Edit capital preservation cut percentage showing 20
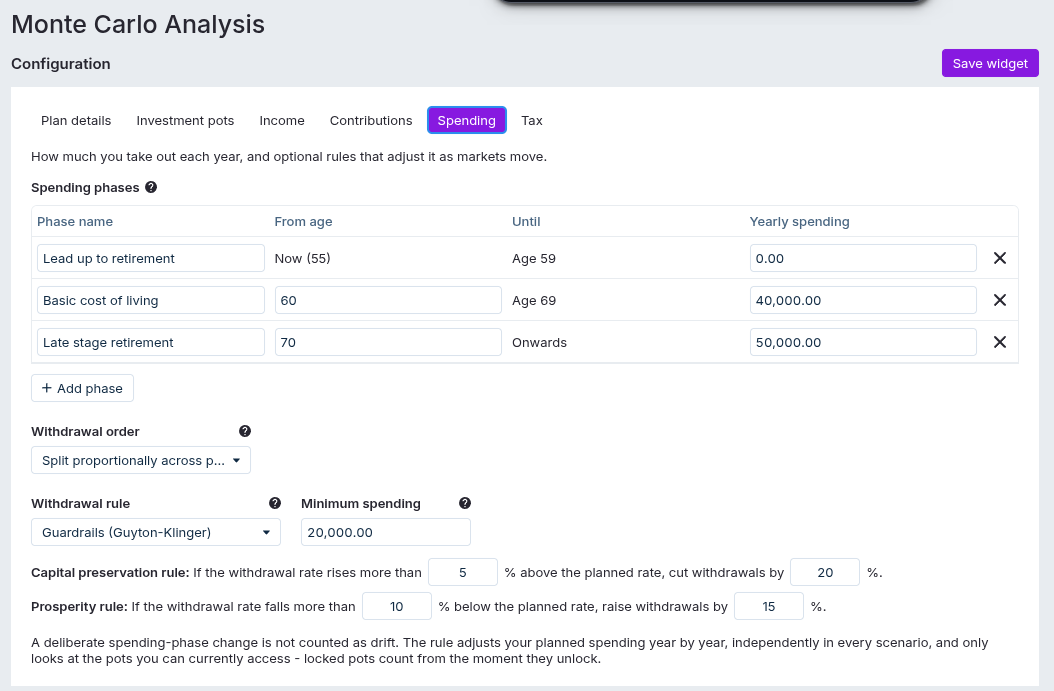Image resolution: width=1054 pixels, height=691 pixels. [825, 572]
